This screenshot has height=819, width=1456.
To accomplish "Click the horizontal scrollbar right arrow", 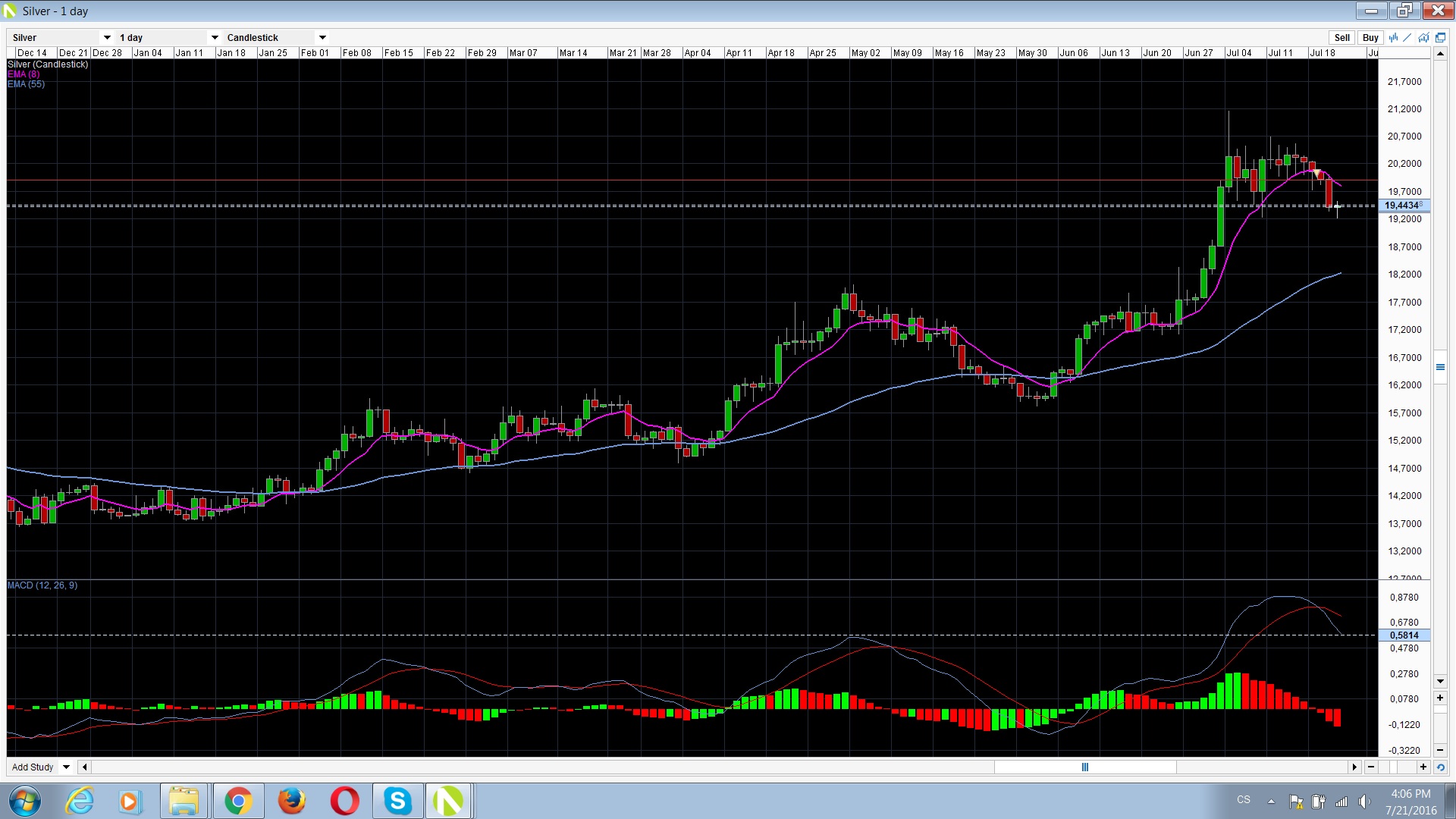I will (1354, 767).
